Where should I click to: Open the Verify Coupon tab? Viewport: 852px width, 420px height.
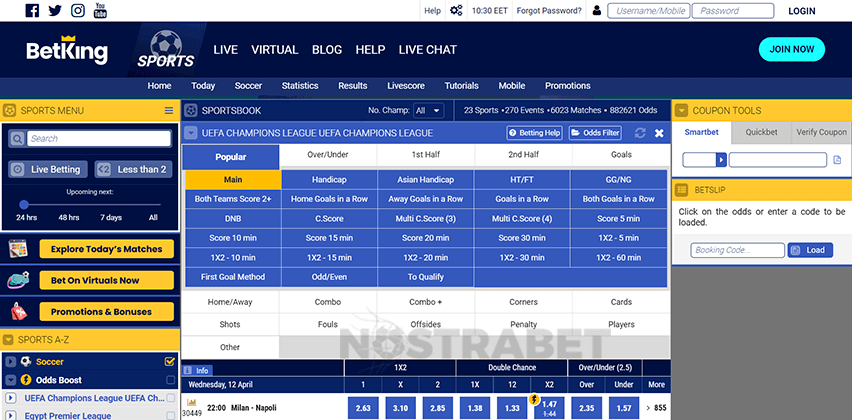point(821,132)
